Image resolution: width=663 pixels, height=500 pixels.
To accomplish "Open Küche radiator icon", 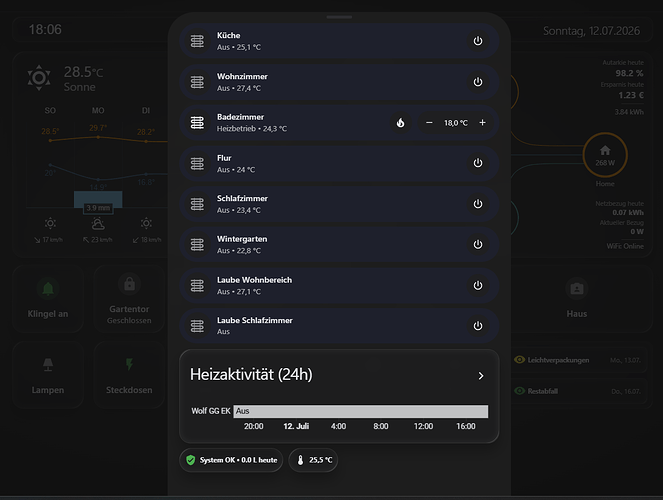I will pyautogui.click(x=197, y=41).
